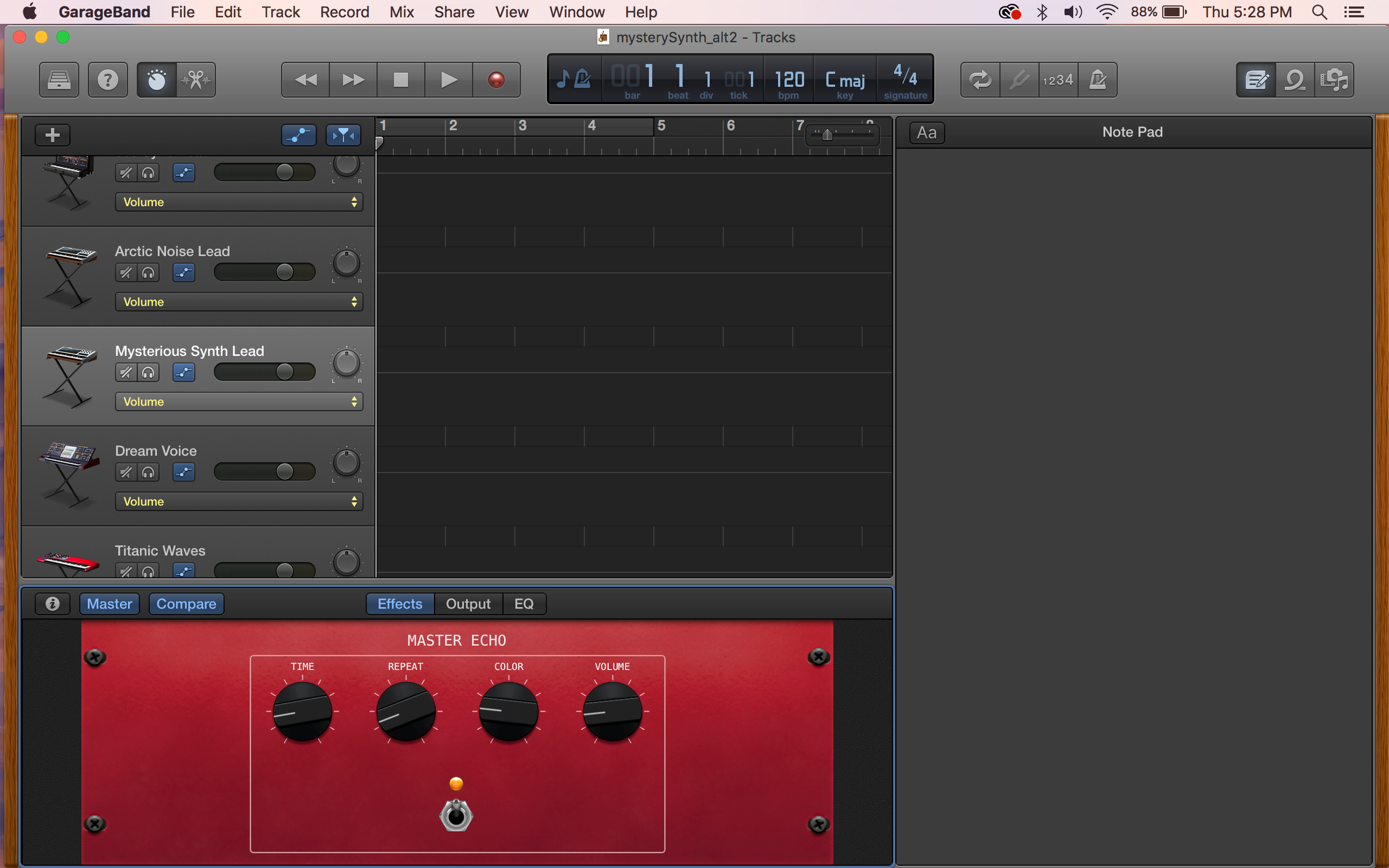Open the Media Browser icon
The width and height of the screenshot is (1389, 868).
(1334, 79)
